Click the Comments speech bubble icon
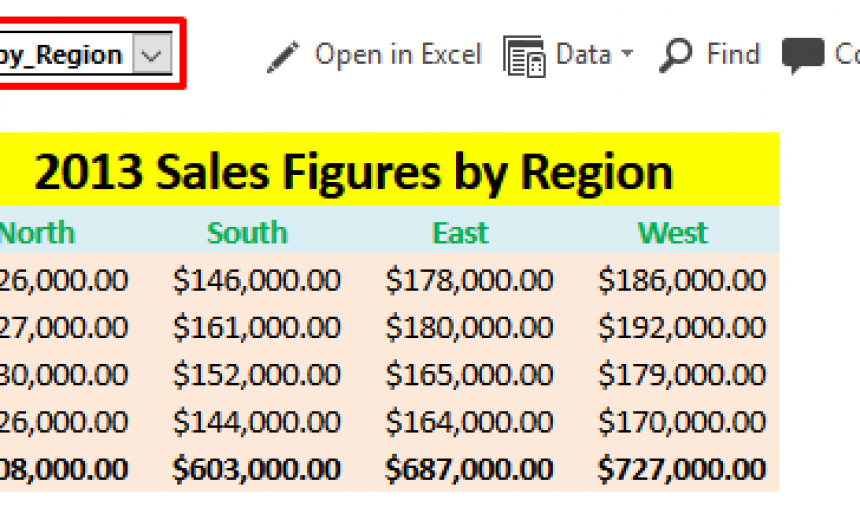 [803, 55]
